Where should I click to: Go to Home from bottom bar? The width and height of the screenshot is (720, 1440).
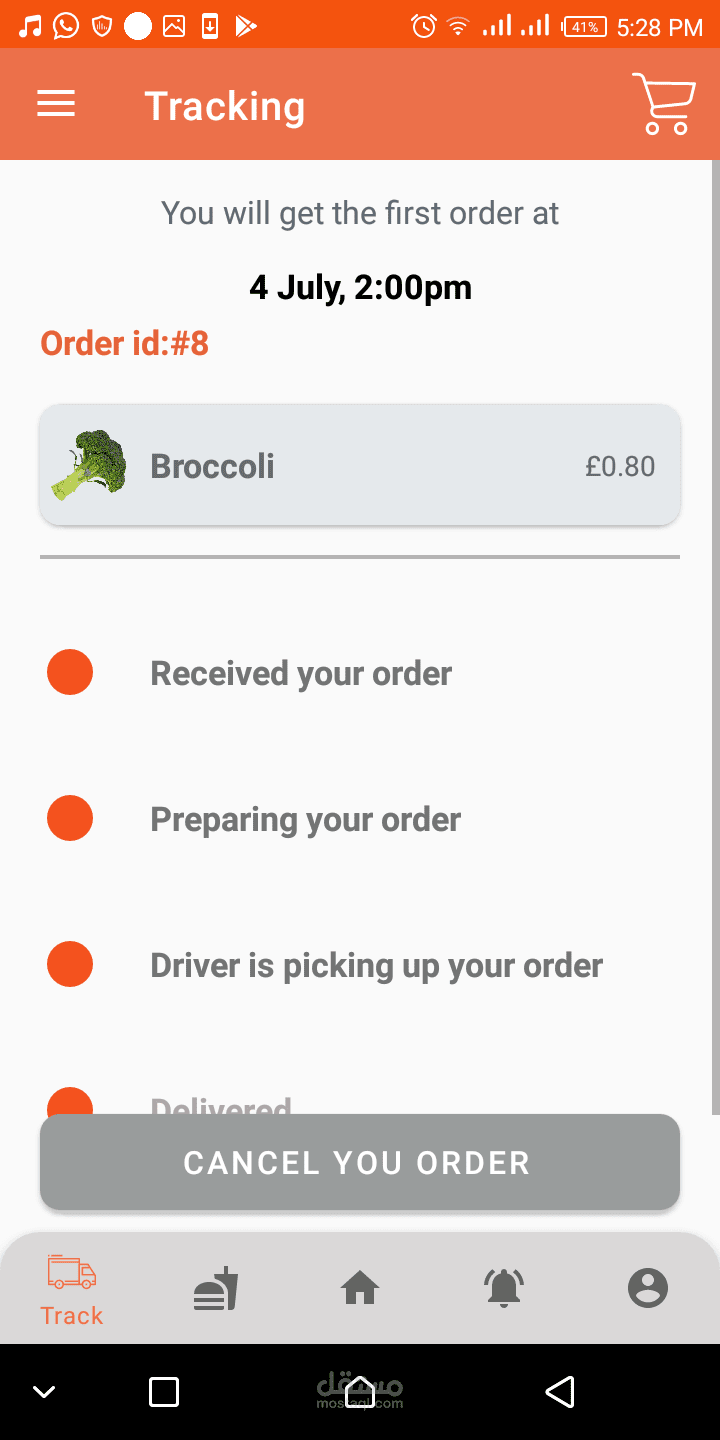tap(360, 1288)
